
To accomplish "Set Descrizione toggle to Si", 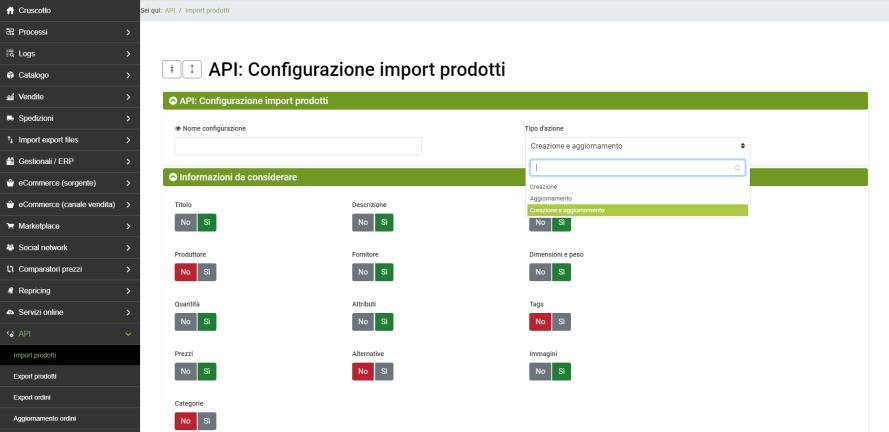I will [384, 223].
